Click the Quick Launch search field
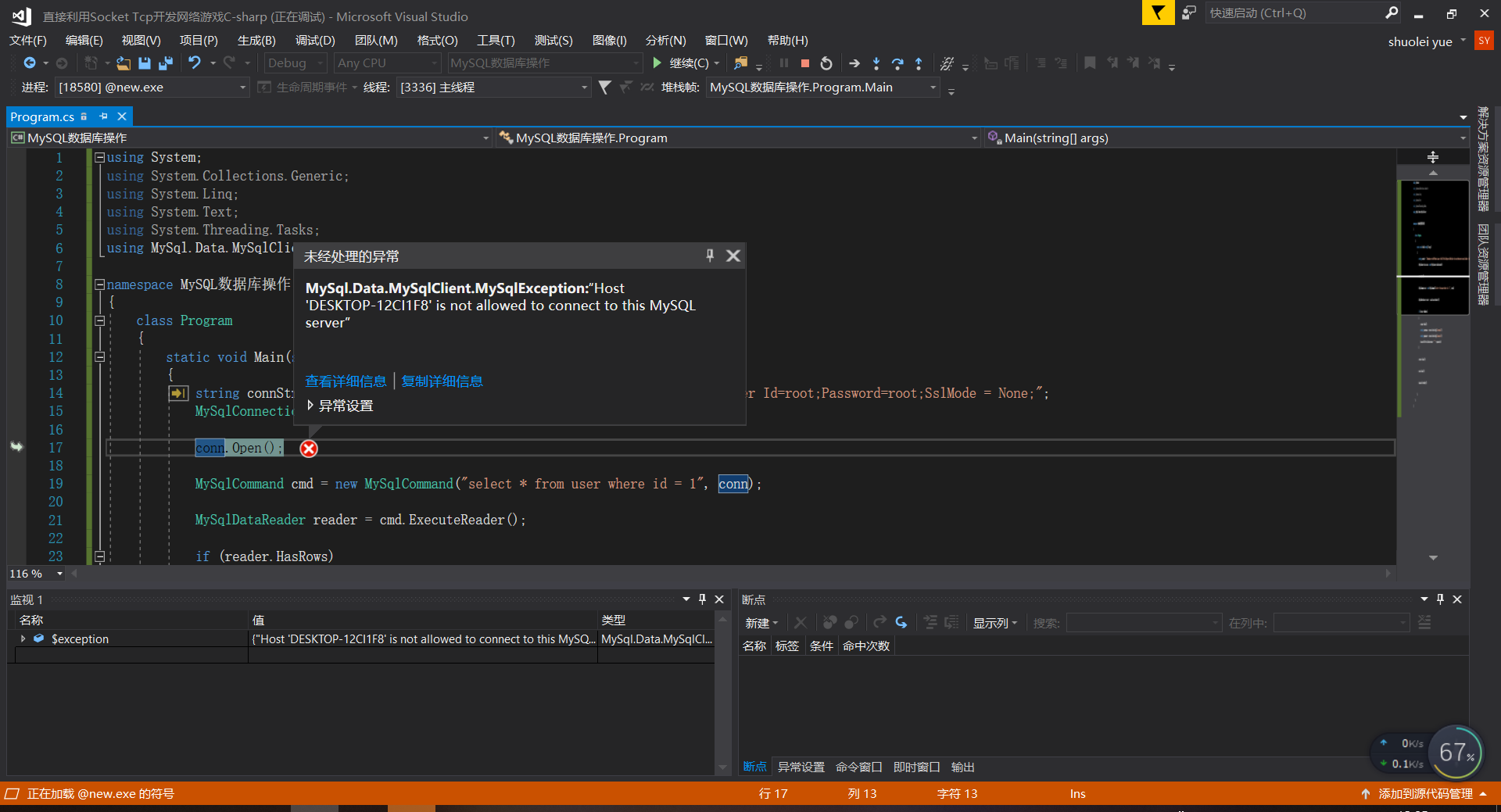 click(x=1294, y=13)
